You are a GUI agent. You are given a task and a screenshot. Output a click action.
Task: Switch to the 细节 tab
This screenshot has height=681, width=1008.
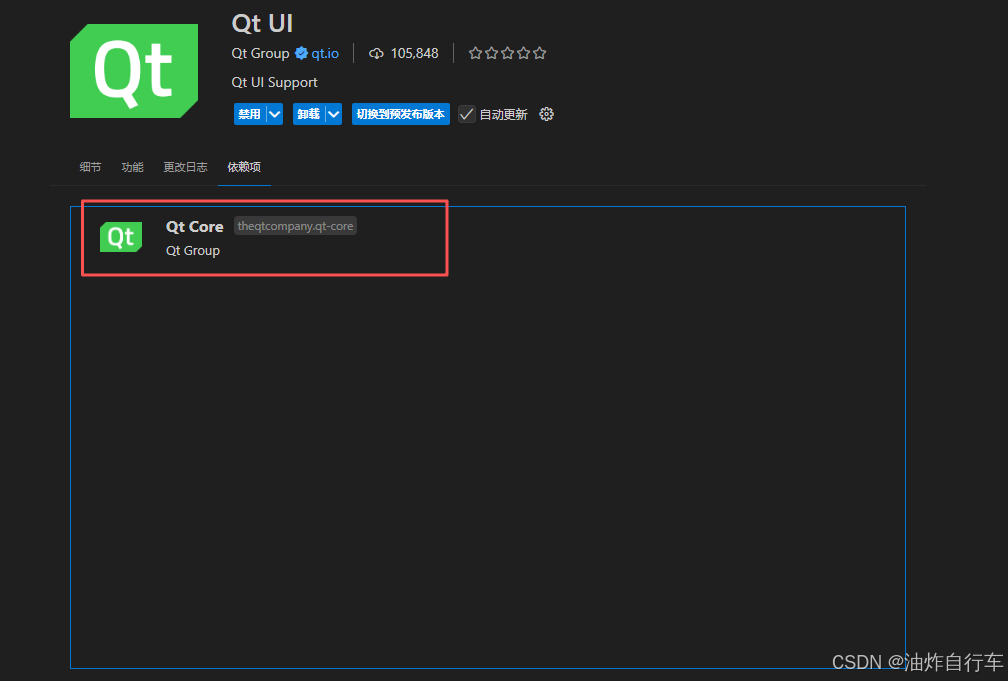[90, 167]
